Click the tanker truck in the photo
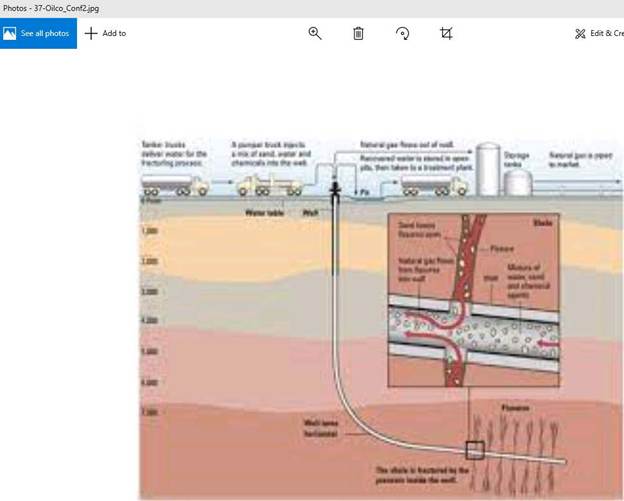This screenshot has height=501, width=624. [x=174, y=184]
